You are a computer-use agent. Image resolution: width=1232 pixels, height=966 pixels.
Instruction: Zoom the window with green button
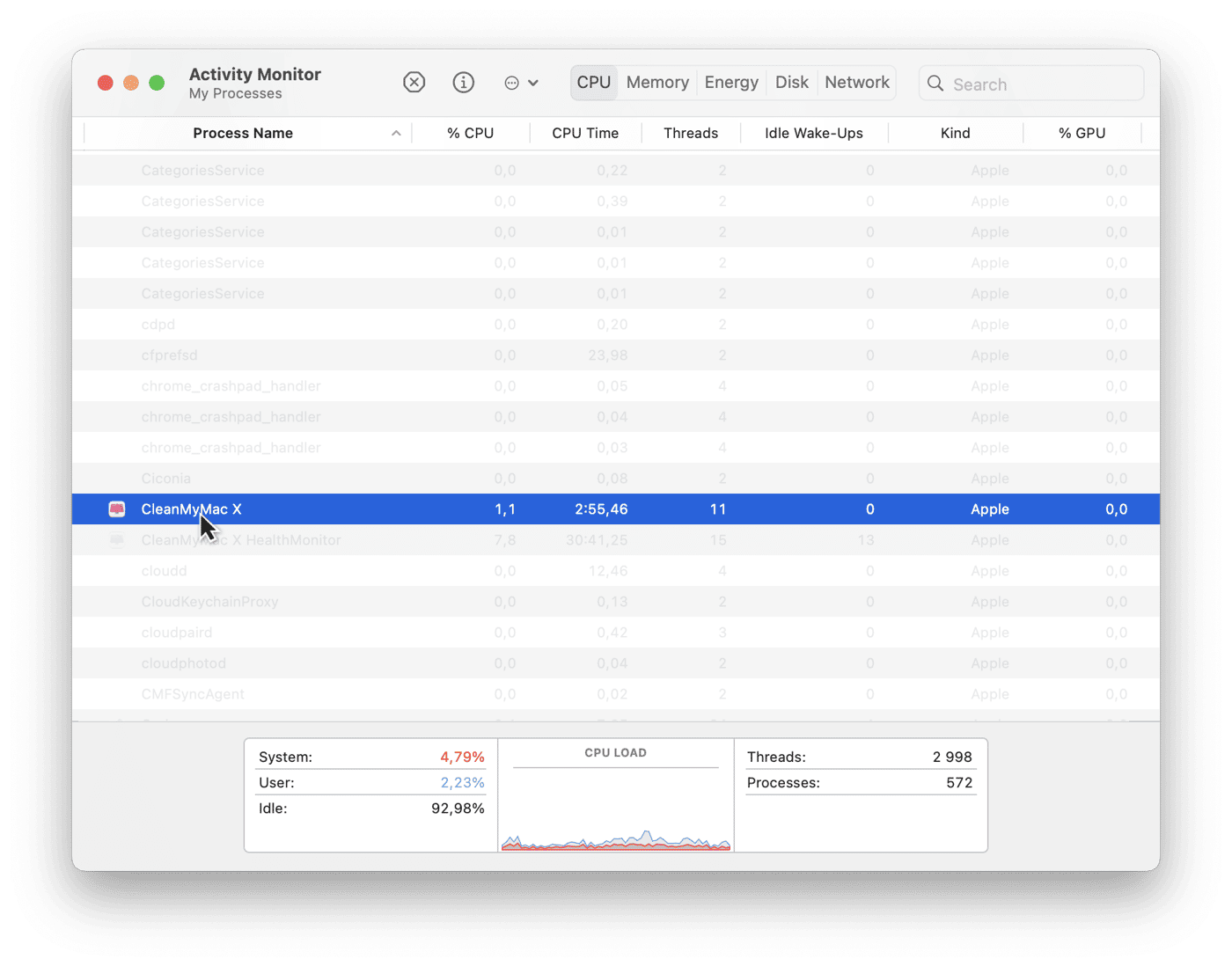click(x=157, y=83)
